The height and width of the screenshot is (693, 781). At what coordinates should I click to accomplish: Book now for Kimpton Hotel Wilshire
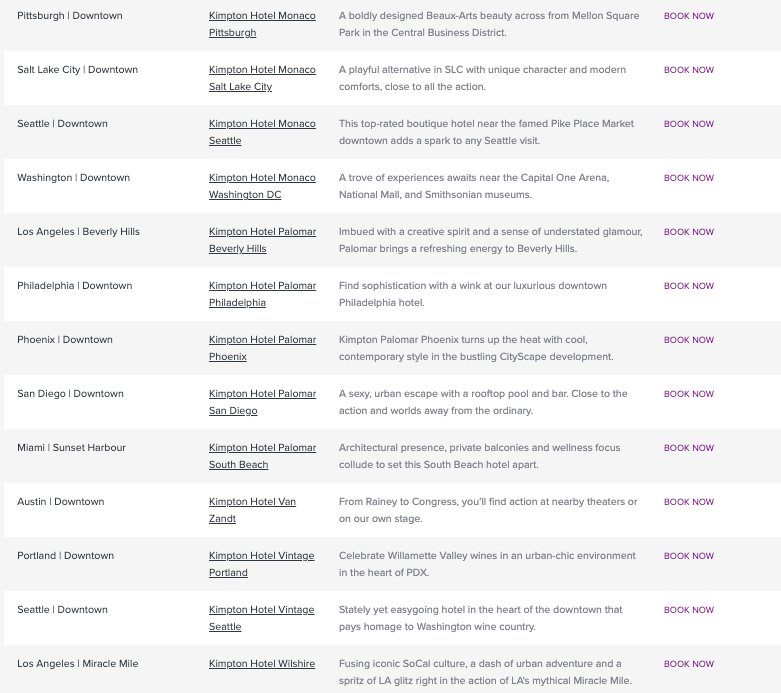point(689,664)
